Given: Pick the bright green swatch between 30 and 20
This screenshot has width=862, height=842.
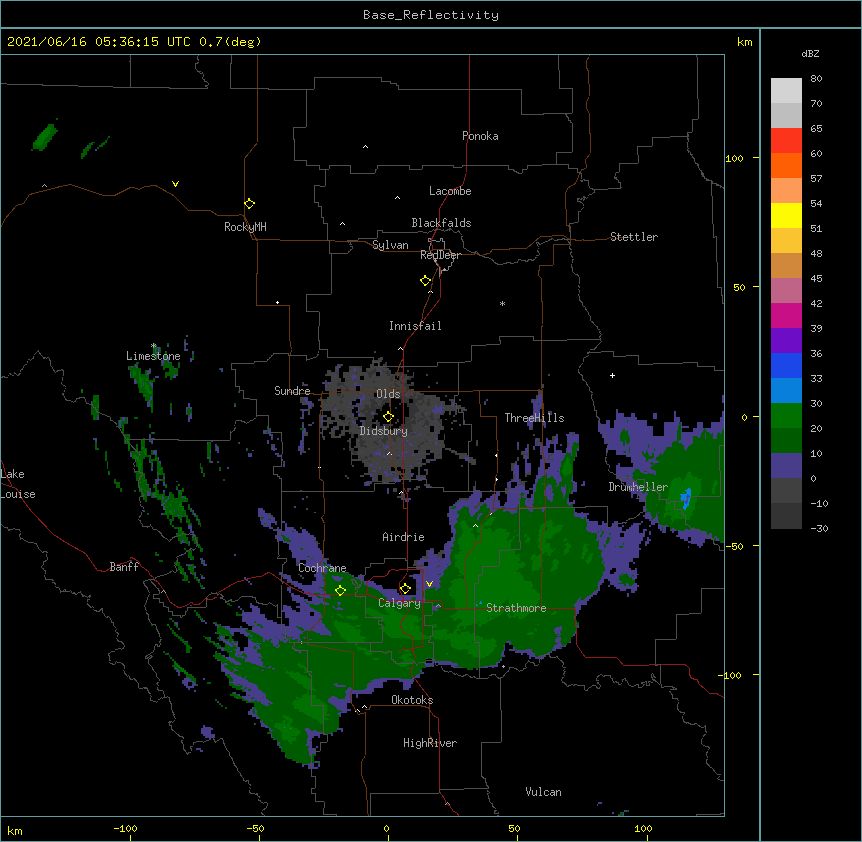Looking at the screenshot, I should point(786,416).
